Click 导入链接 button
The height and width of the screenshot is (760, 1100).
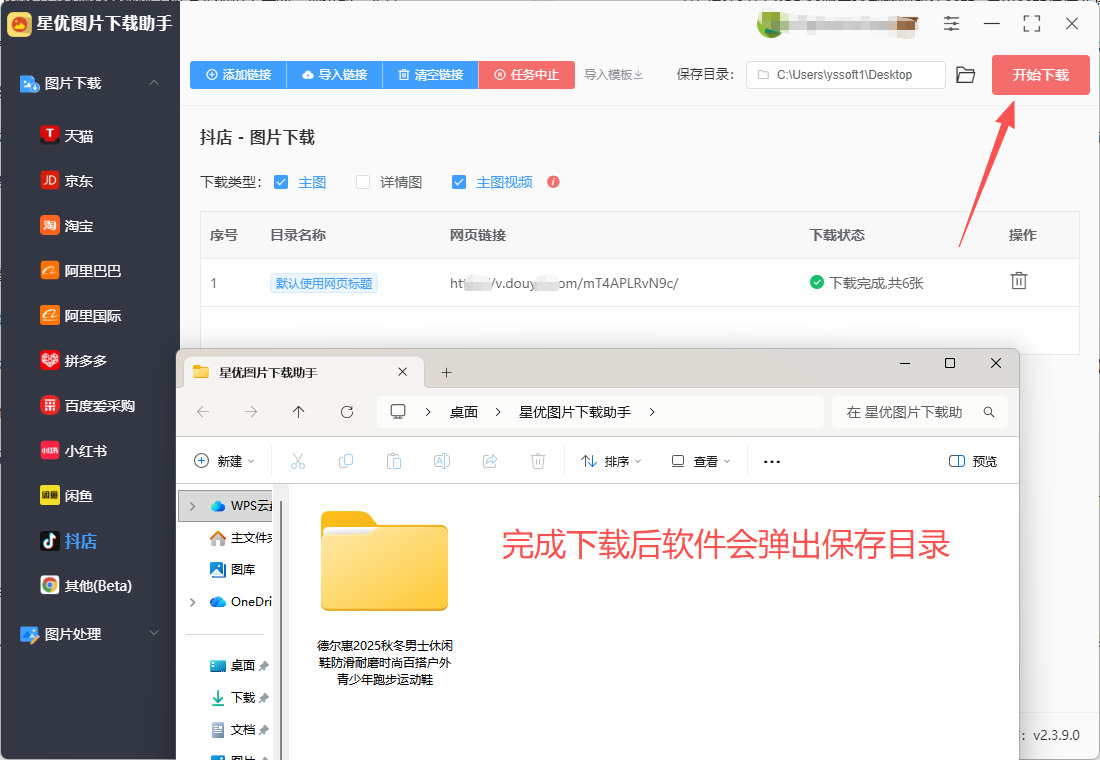(x=335, y=74)
